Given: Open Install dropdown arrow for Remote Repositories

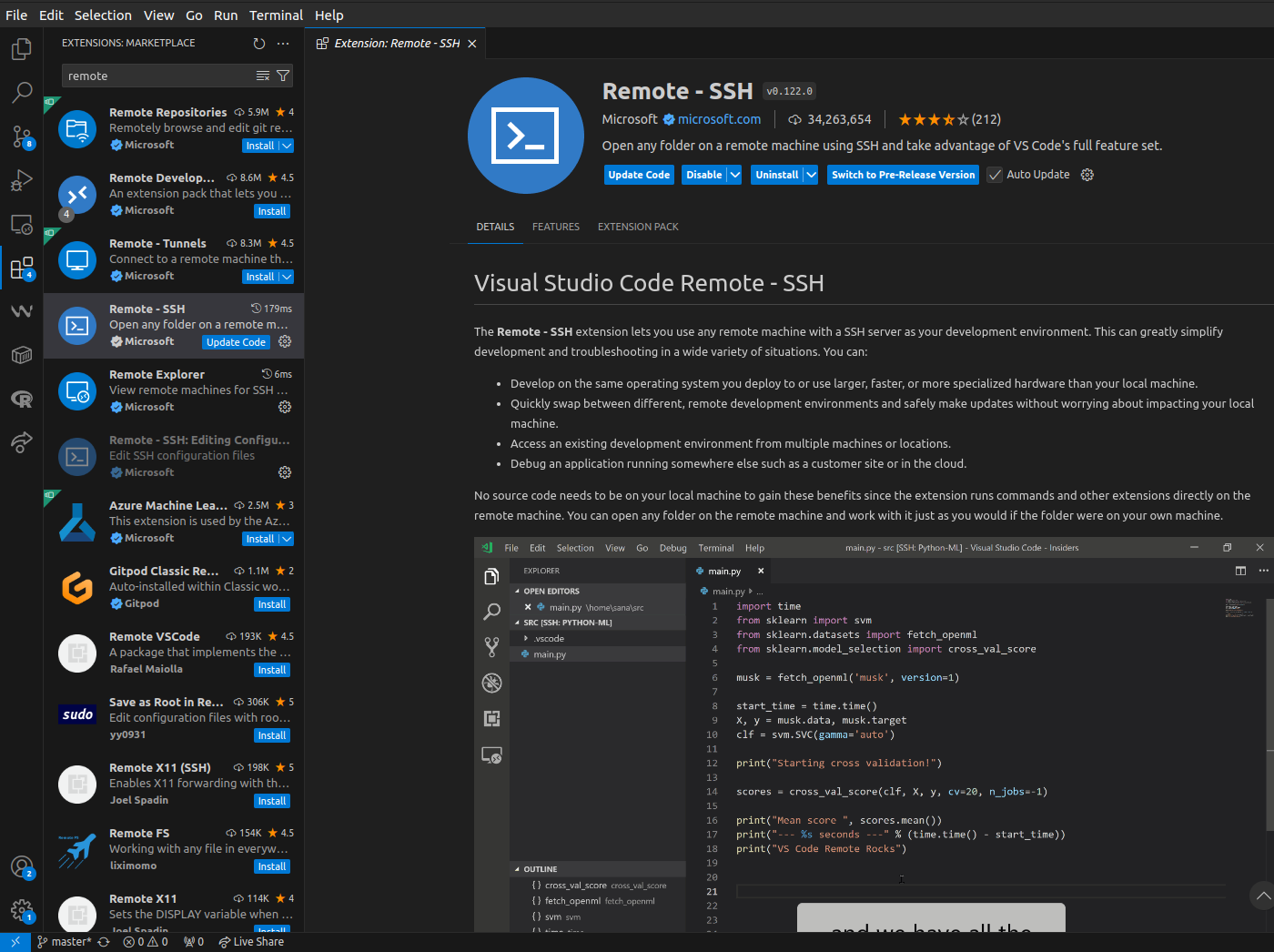Looking at the screenshot, I should coord(287,146).
